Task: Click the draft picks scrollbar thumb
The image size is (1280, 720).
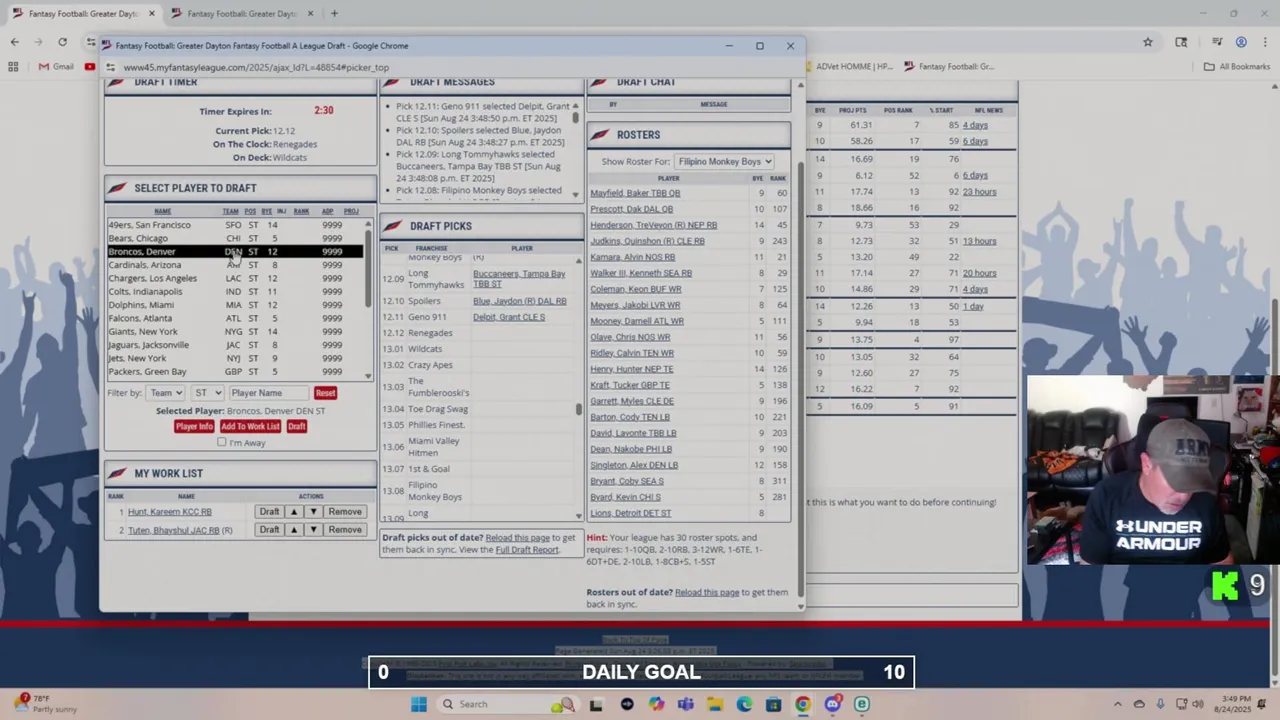Action: pyautogui.click(x=578, y=408)
